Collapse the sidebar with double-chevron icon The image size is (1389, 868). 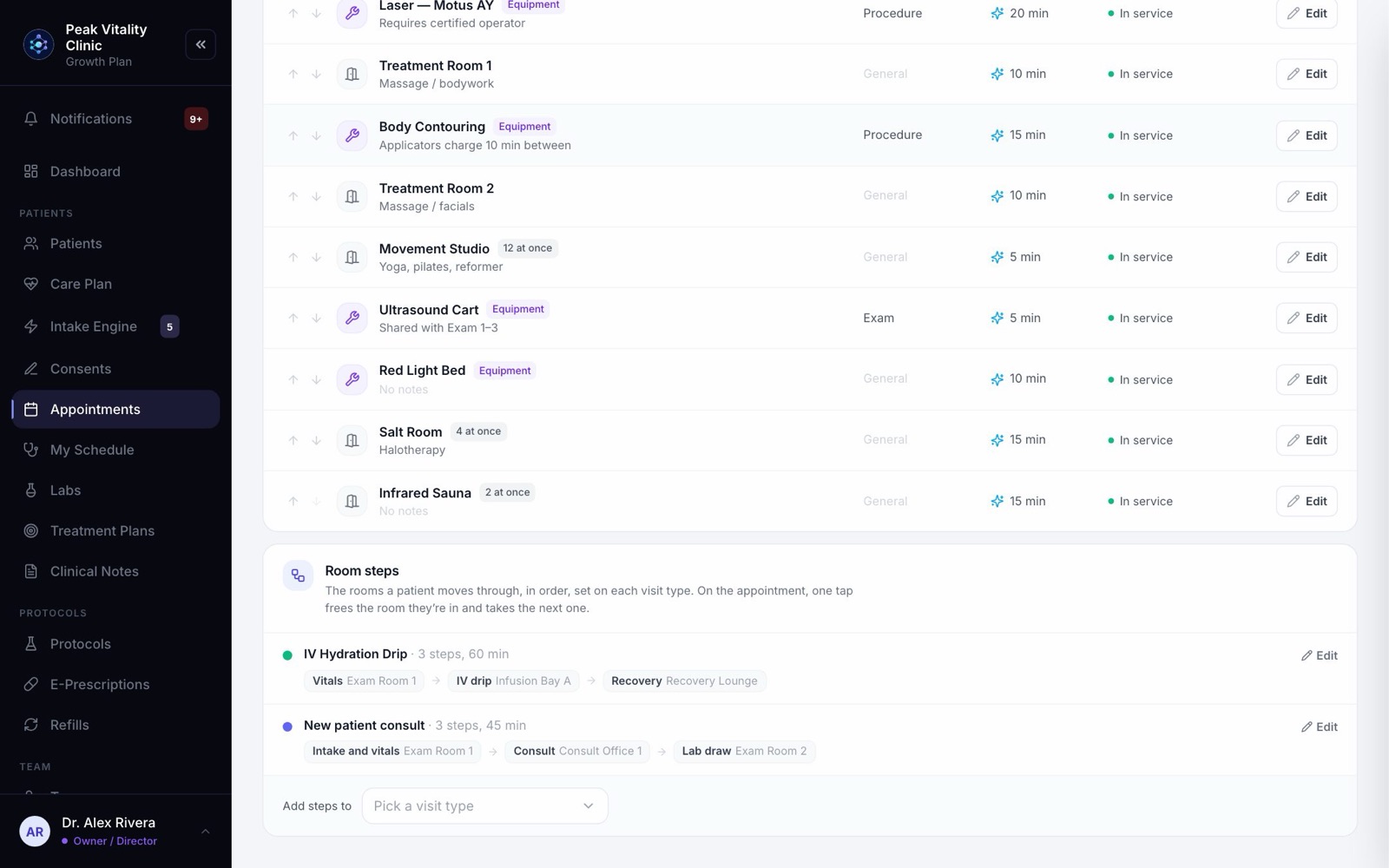pos(201,44)
